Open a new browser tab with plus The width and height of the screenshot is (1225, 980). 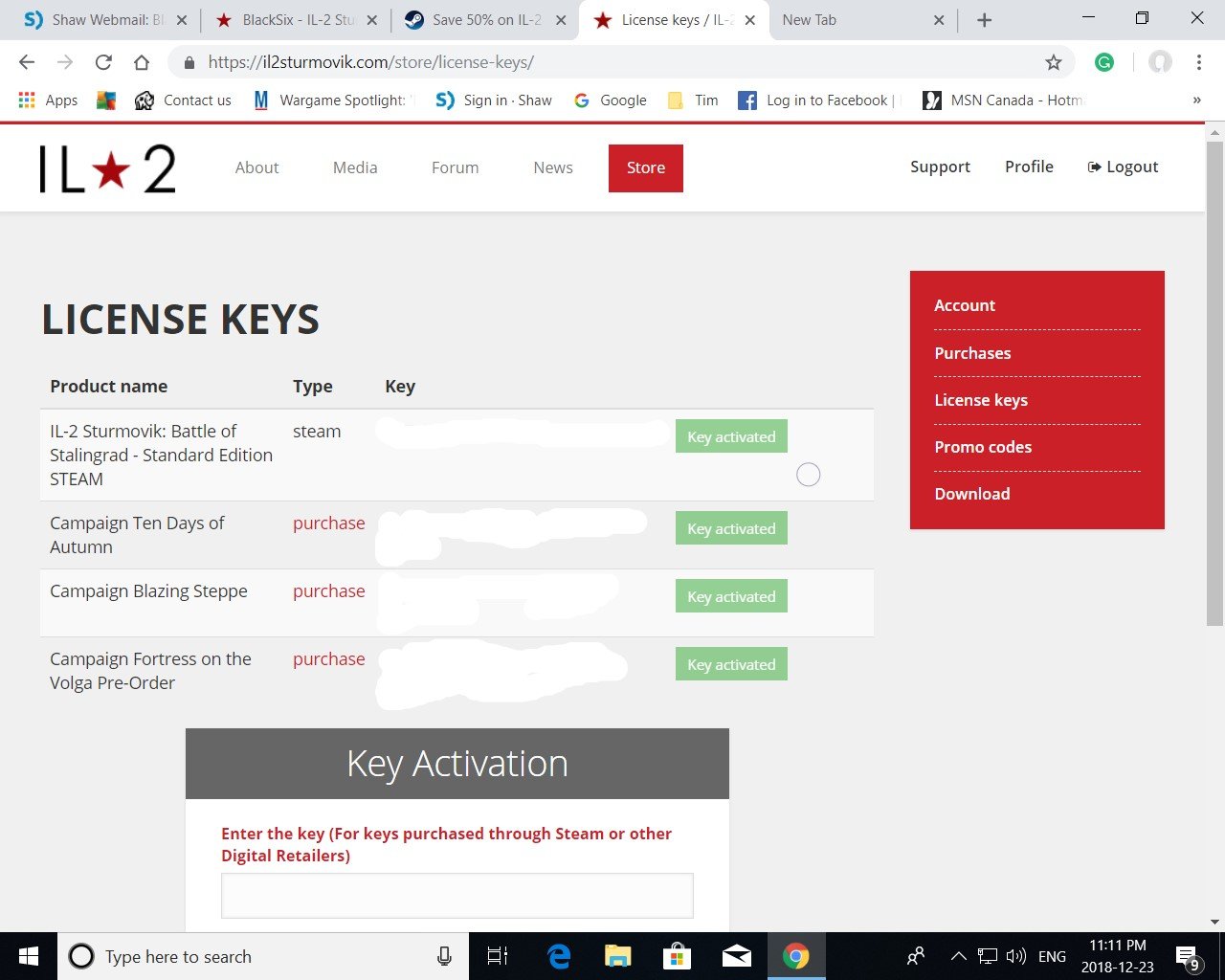tap(984, 20)
